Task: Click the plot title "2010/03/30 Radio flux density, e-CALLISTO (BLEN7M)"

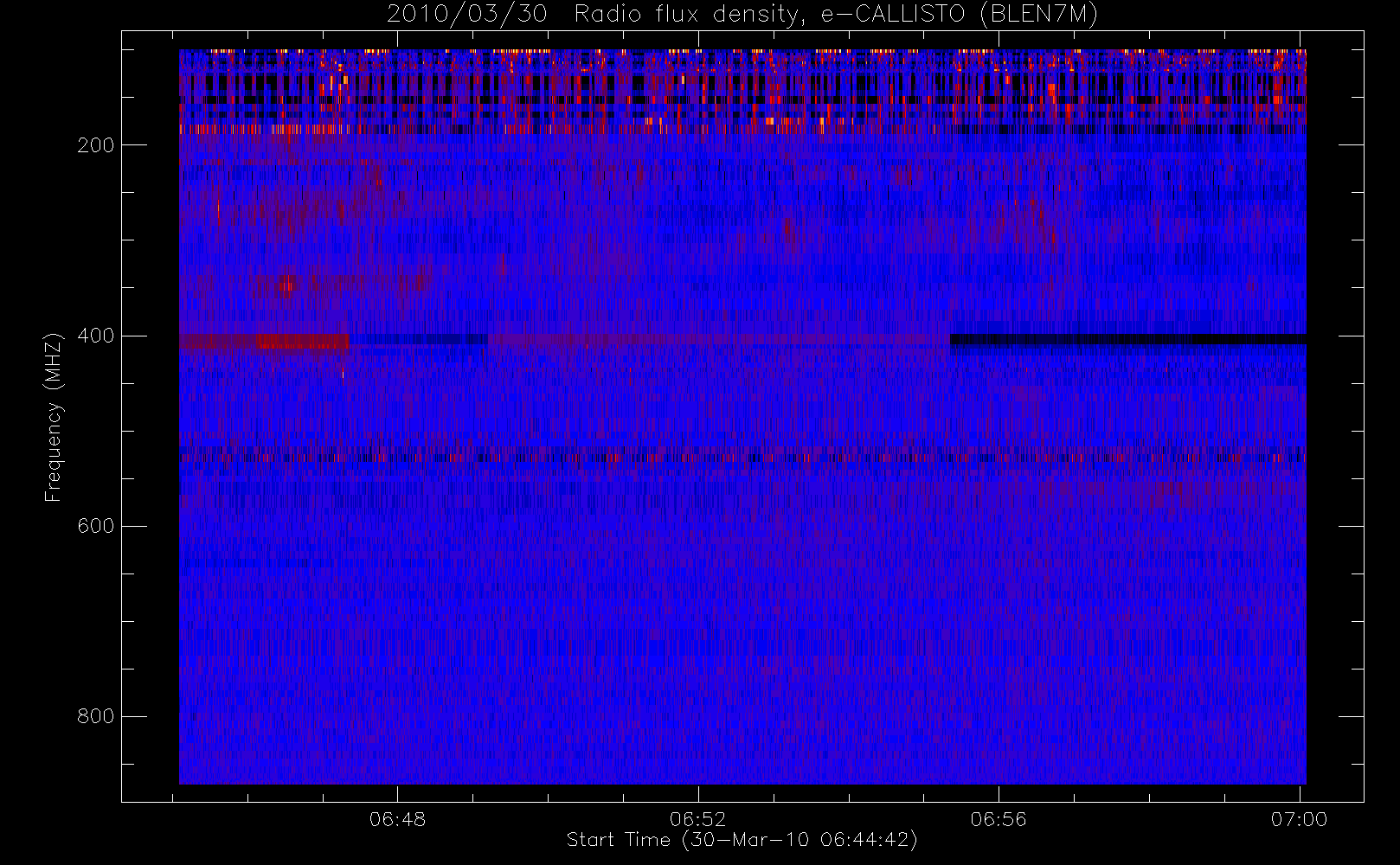Action: pyautogui.click(x=742, y=14)
